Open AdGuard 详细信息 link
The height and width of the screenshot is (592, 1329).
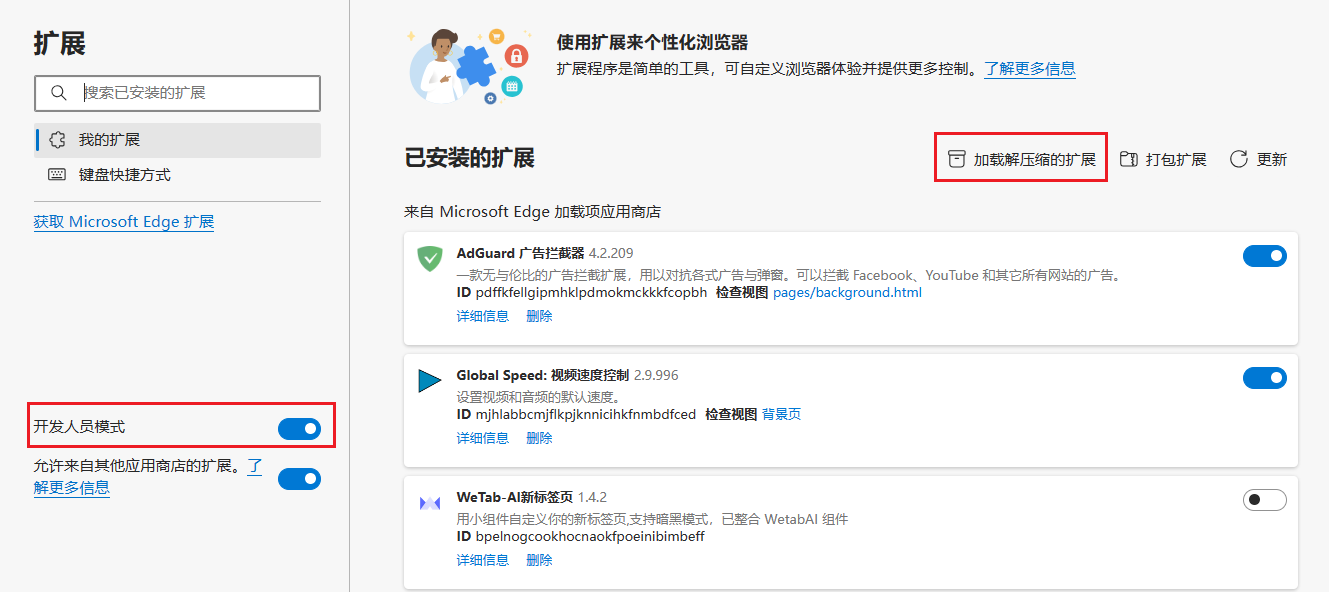483,316
